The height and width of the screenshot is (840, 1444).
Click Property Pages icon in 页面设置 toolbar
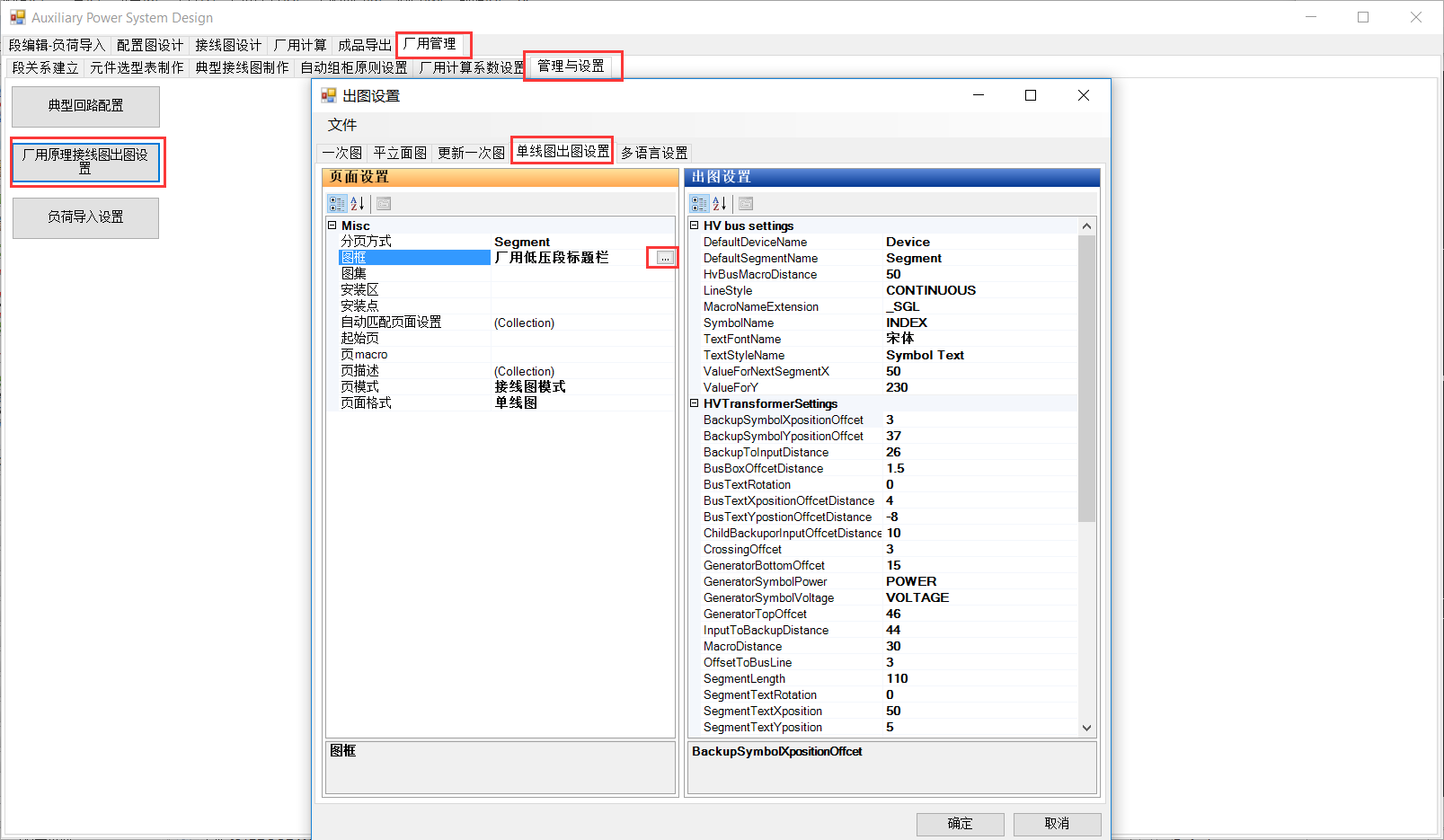[x=384, y=204]
